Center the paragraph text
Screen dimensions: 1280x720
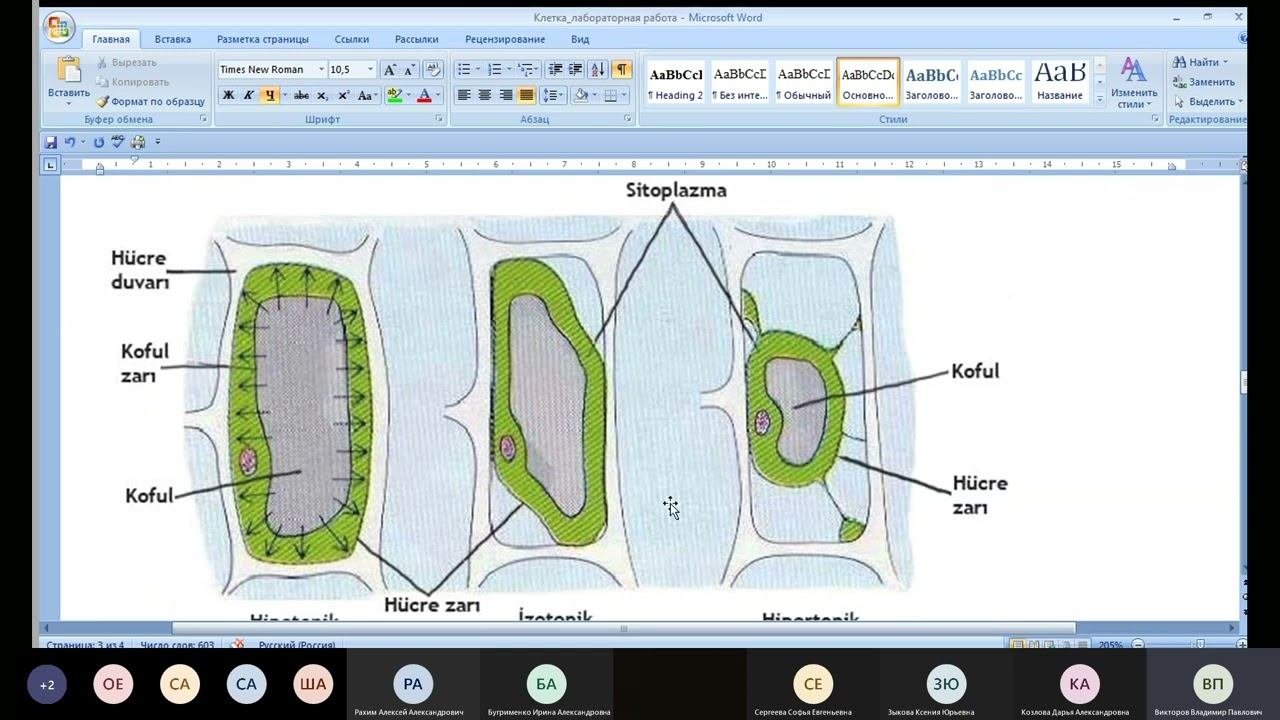pyautogui.click(x=485, y=95)
